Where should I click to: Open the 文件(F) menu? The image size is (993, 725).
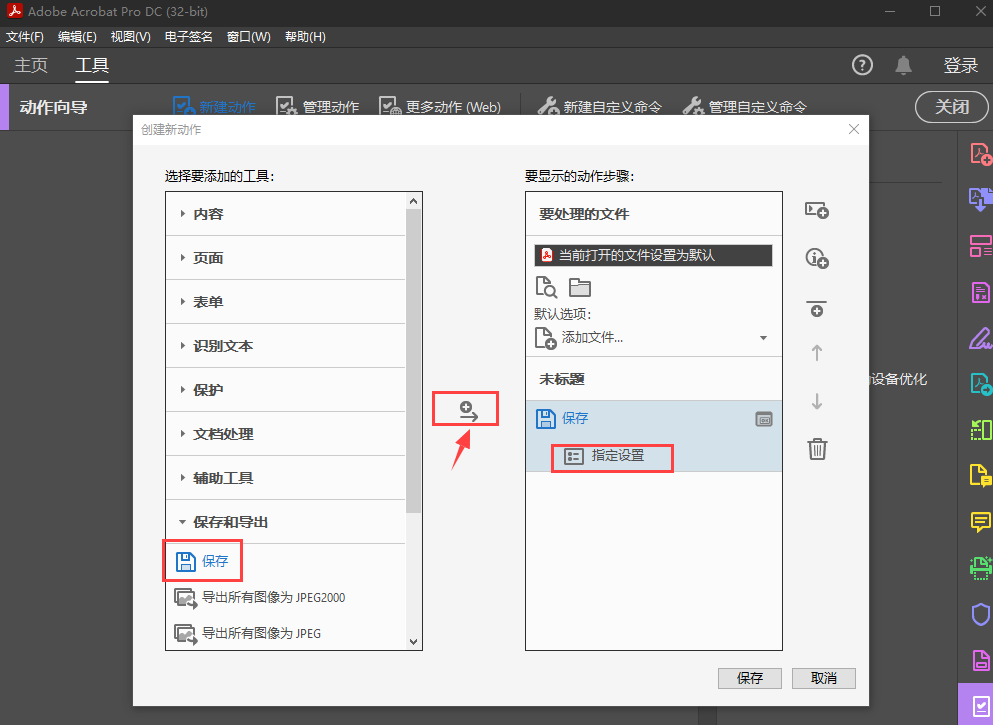point(25,37)
